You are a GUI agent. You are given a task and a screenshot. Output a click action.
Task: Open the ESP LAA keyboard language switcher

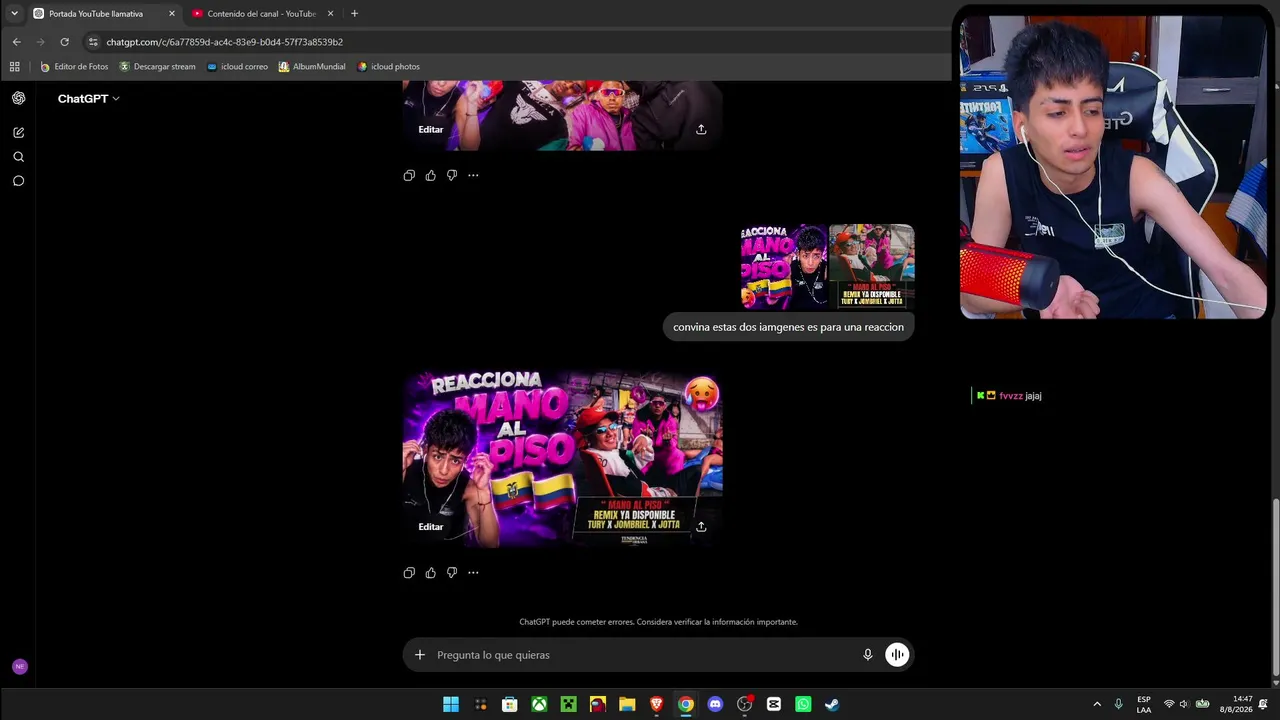coord(1144,704)
